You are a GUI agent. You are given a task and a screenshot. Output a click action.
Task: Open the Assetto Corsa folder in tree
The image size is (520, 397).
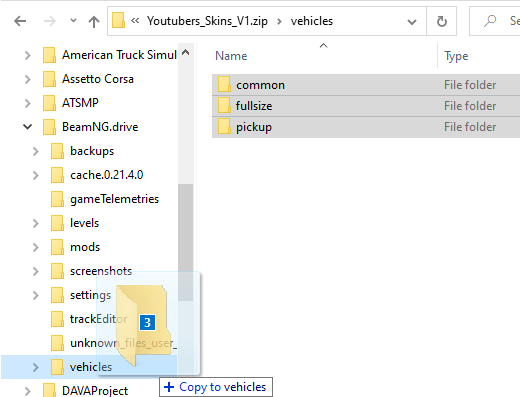click(98, 79)
